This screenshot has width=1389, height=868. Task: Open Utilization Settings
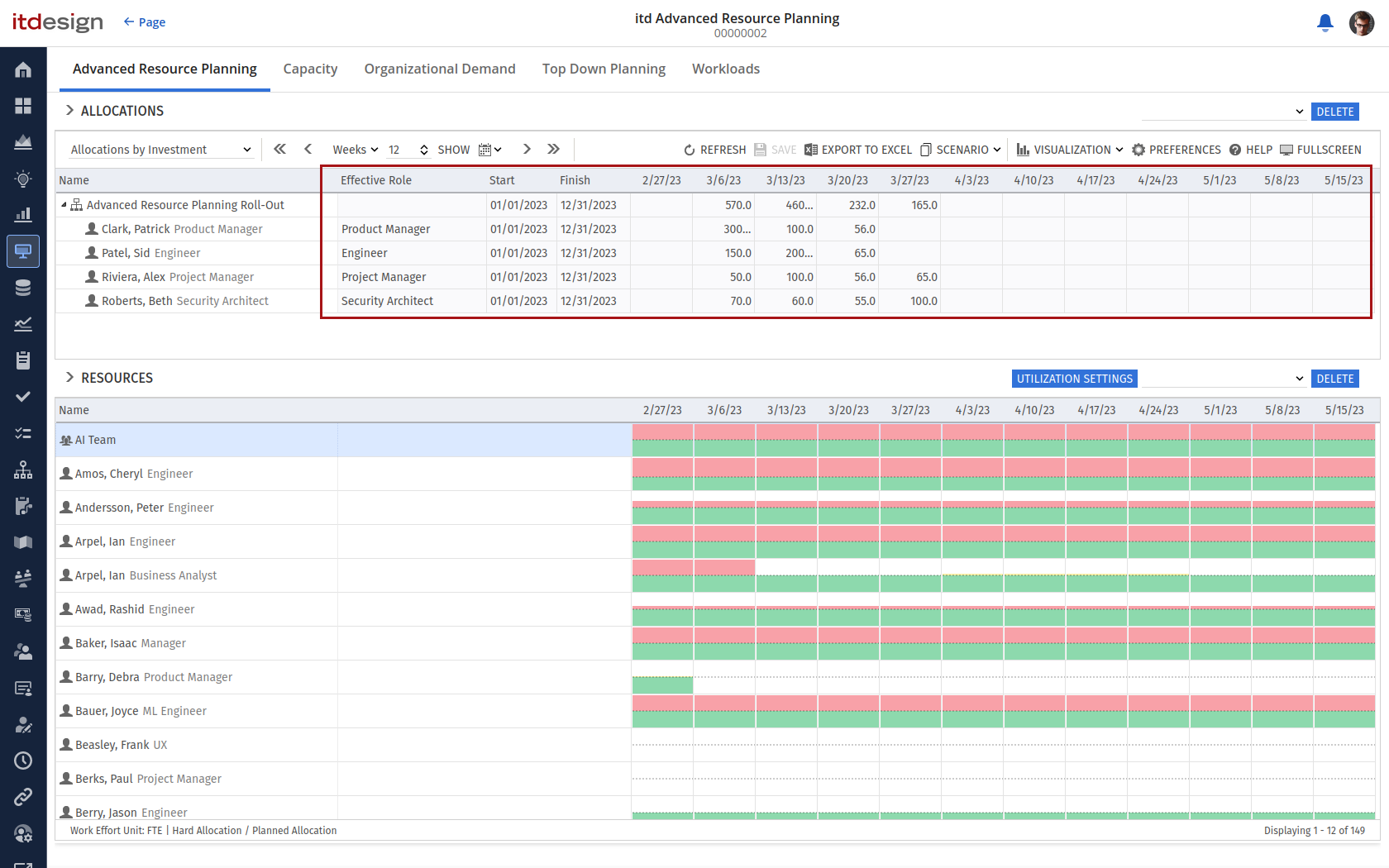pos(1075,379)
